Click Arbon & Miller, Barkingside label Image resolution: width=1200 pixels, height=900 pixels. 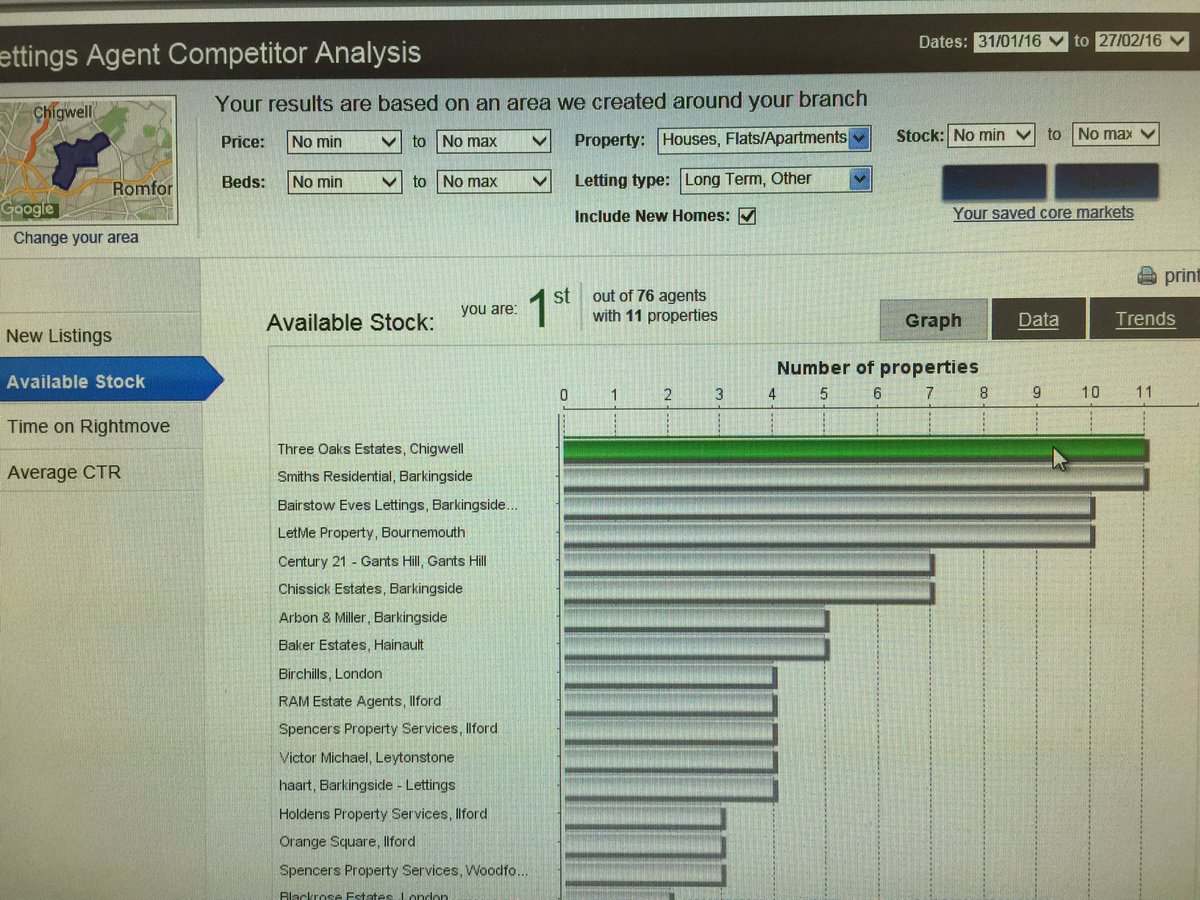click(363, 617)
